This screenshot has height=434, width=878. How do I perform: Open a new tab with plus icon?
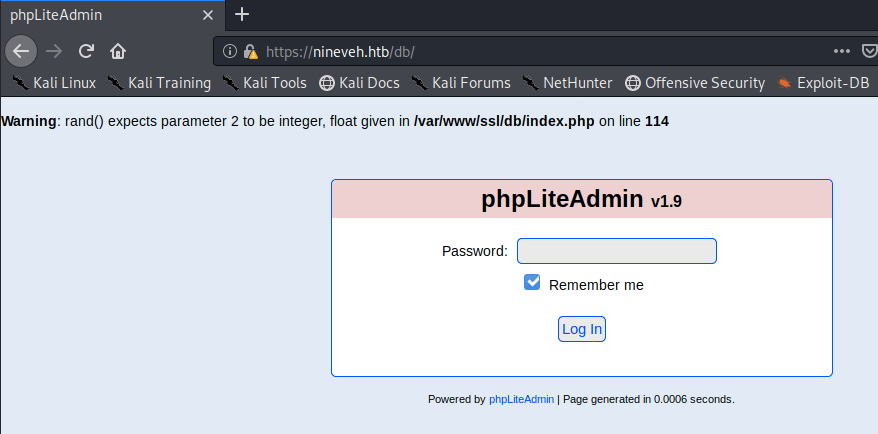(x=241, y=15)
